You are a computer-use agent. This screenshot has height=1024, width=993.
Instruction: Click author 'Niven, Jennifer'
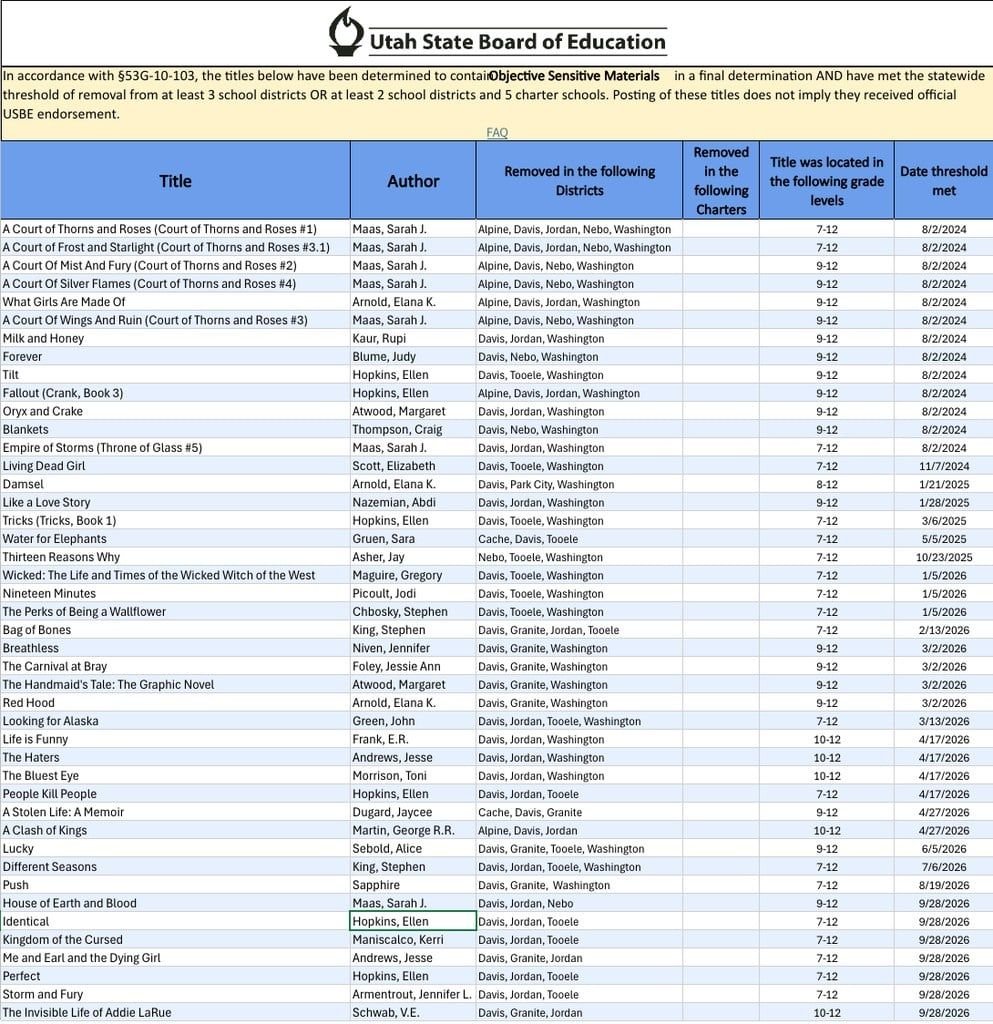413,649
